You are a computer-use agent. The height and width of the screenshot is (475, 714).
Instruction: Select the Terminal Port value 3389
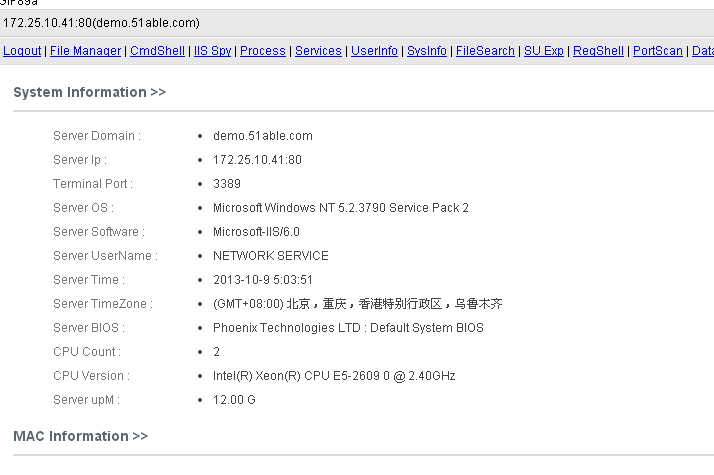click(227, 184)
